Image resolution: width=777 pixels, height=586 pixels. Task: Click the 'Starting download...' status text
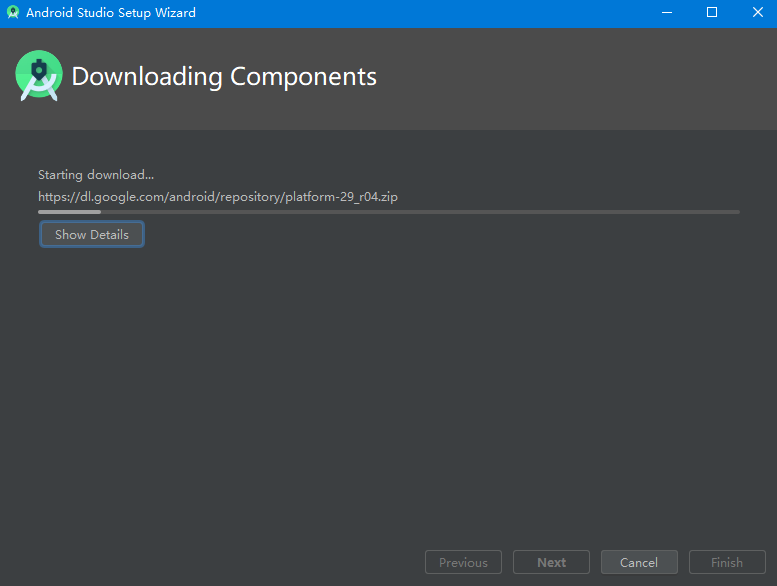click(x=96, y=175)
